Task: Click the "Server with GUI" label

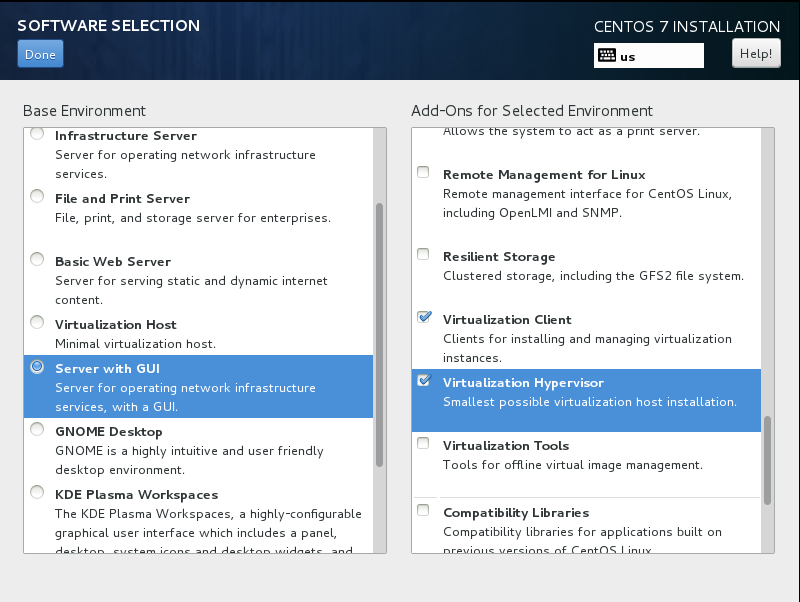Action: point(108,368)
